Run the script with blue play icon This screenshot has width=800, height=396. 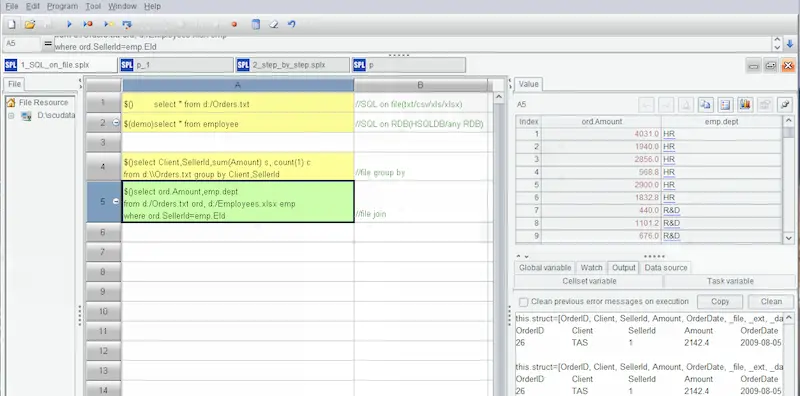[x=70, y=24]
